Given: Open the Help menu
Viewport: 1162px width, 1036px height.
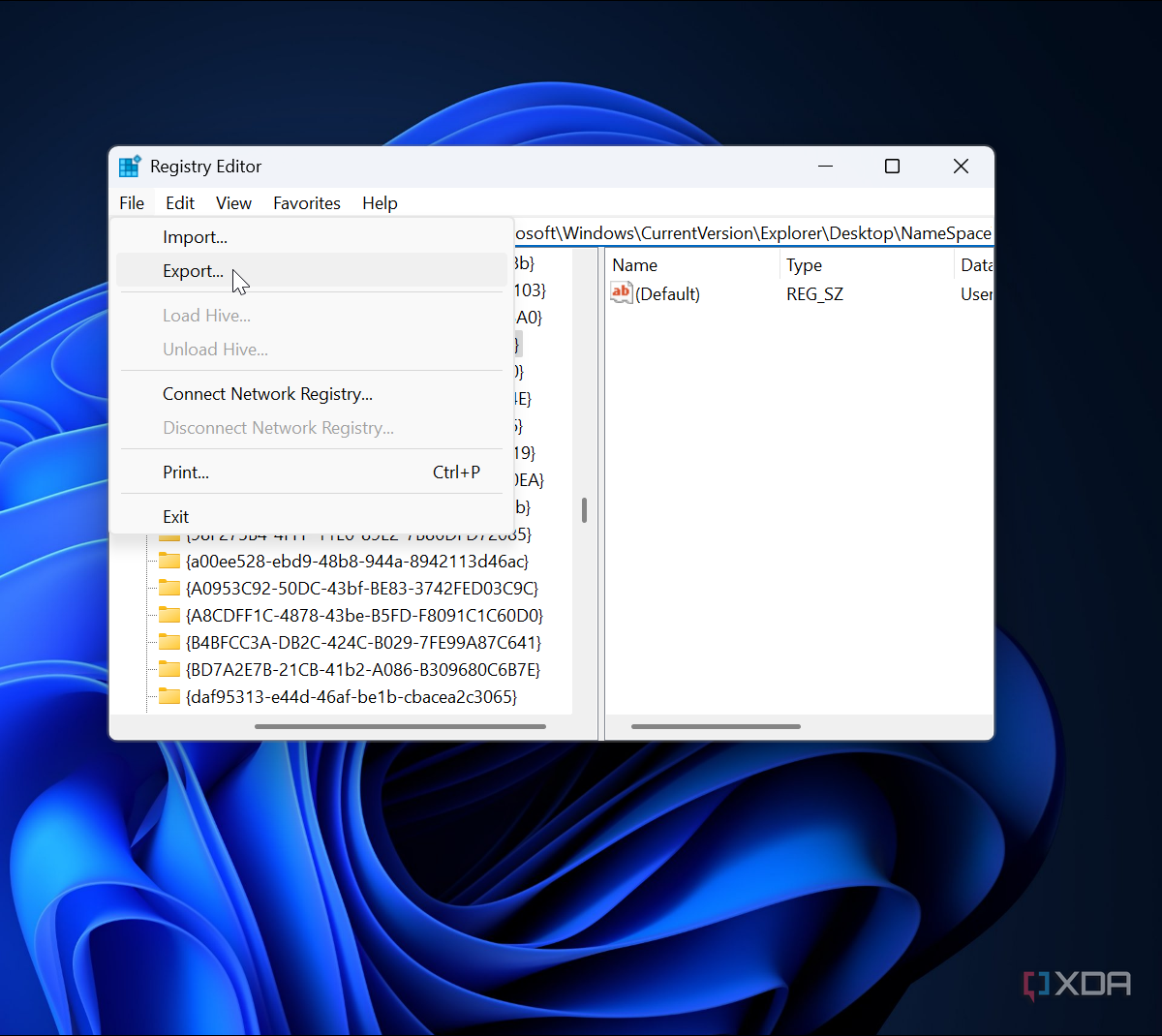Looking at the screenshot, I should 380,203.
